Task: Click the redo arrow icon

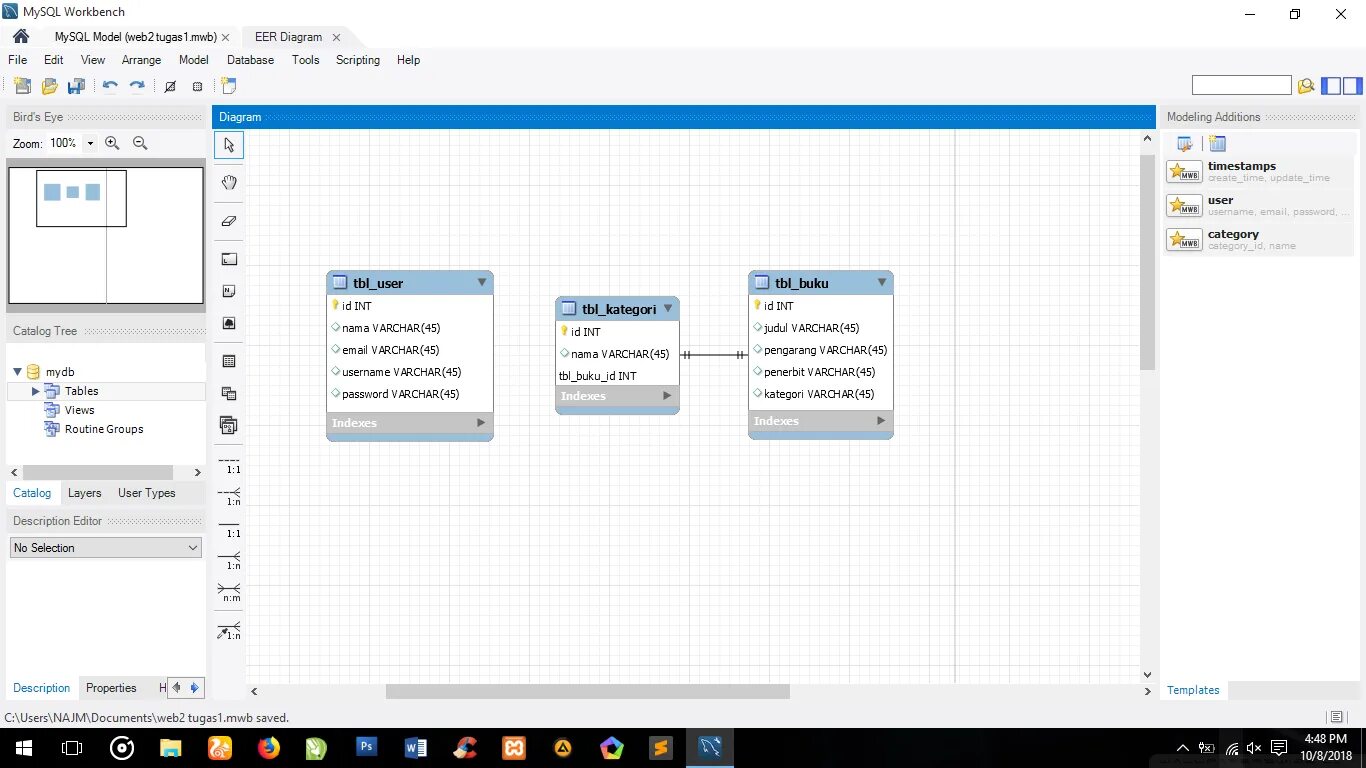Action: 137,86
